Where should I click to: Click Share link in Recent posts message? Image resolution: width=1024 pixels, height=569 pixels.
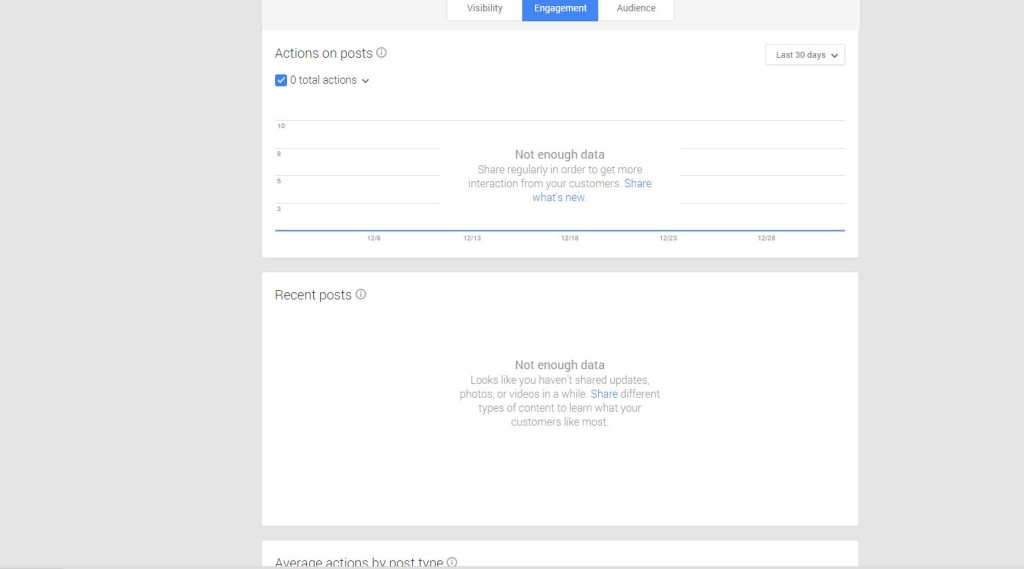coord(604,394)
